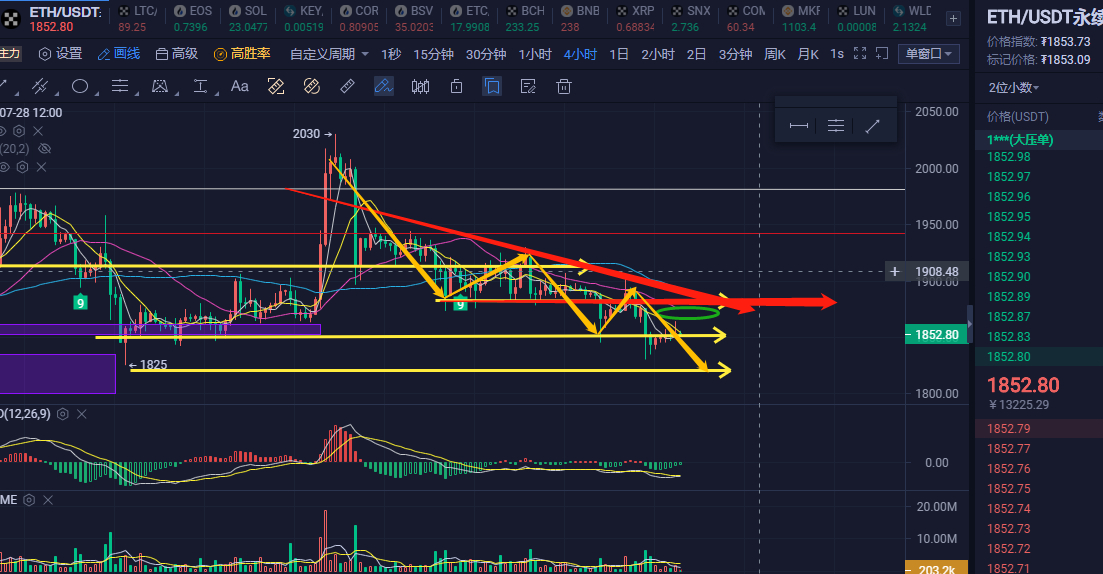Expand the 自定义周期 custom period dropdown

[329, 53]
